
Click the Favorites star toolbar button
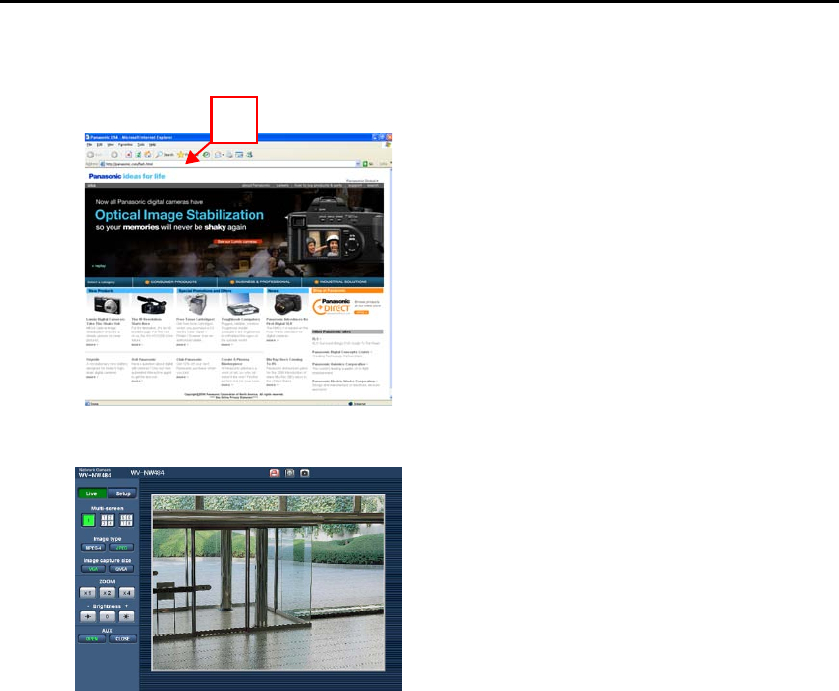tap(181, 155)
